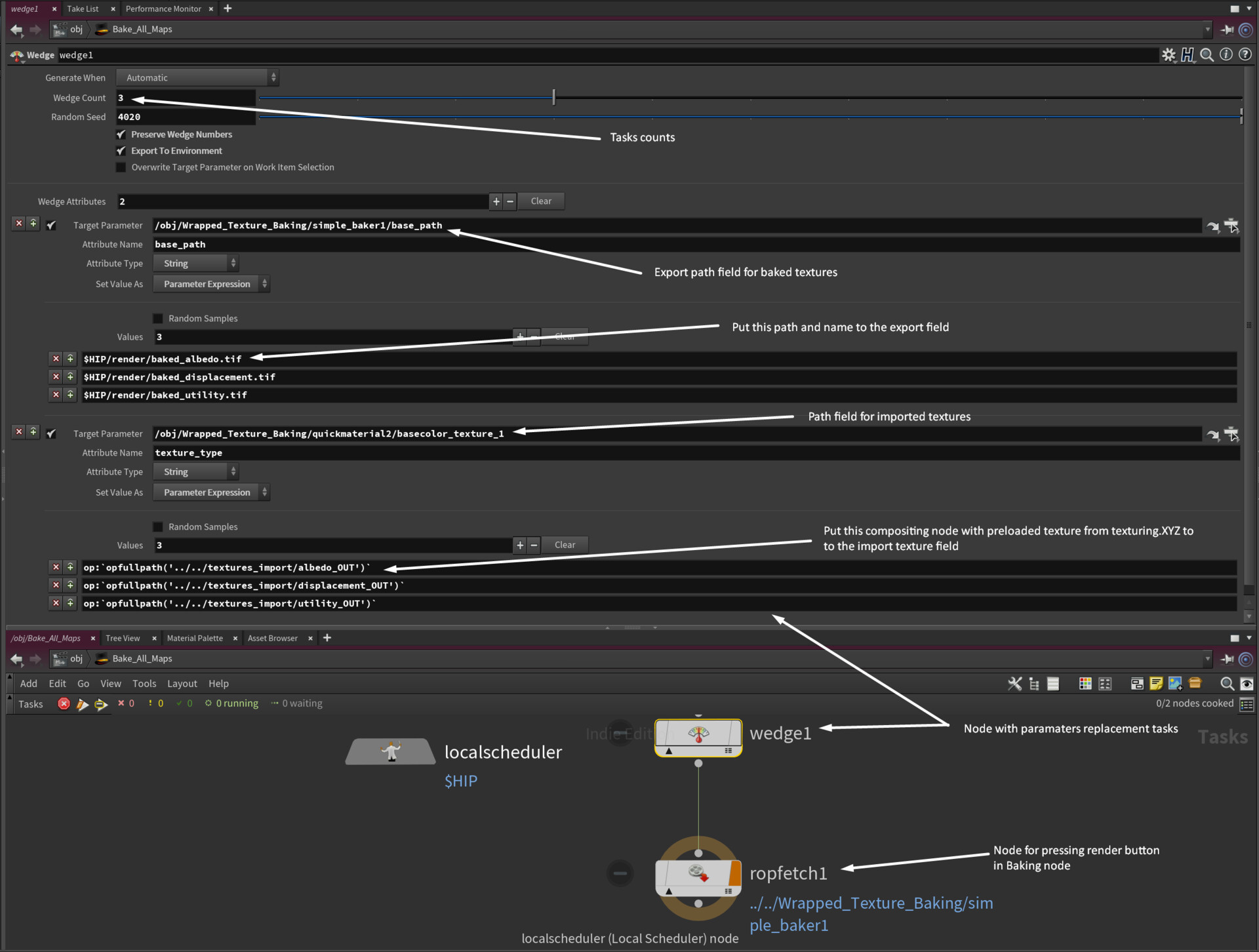Click the sticky note icon in network toolbar
The width and height of the screenshot is (1259, 952).
[1156, 684]
